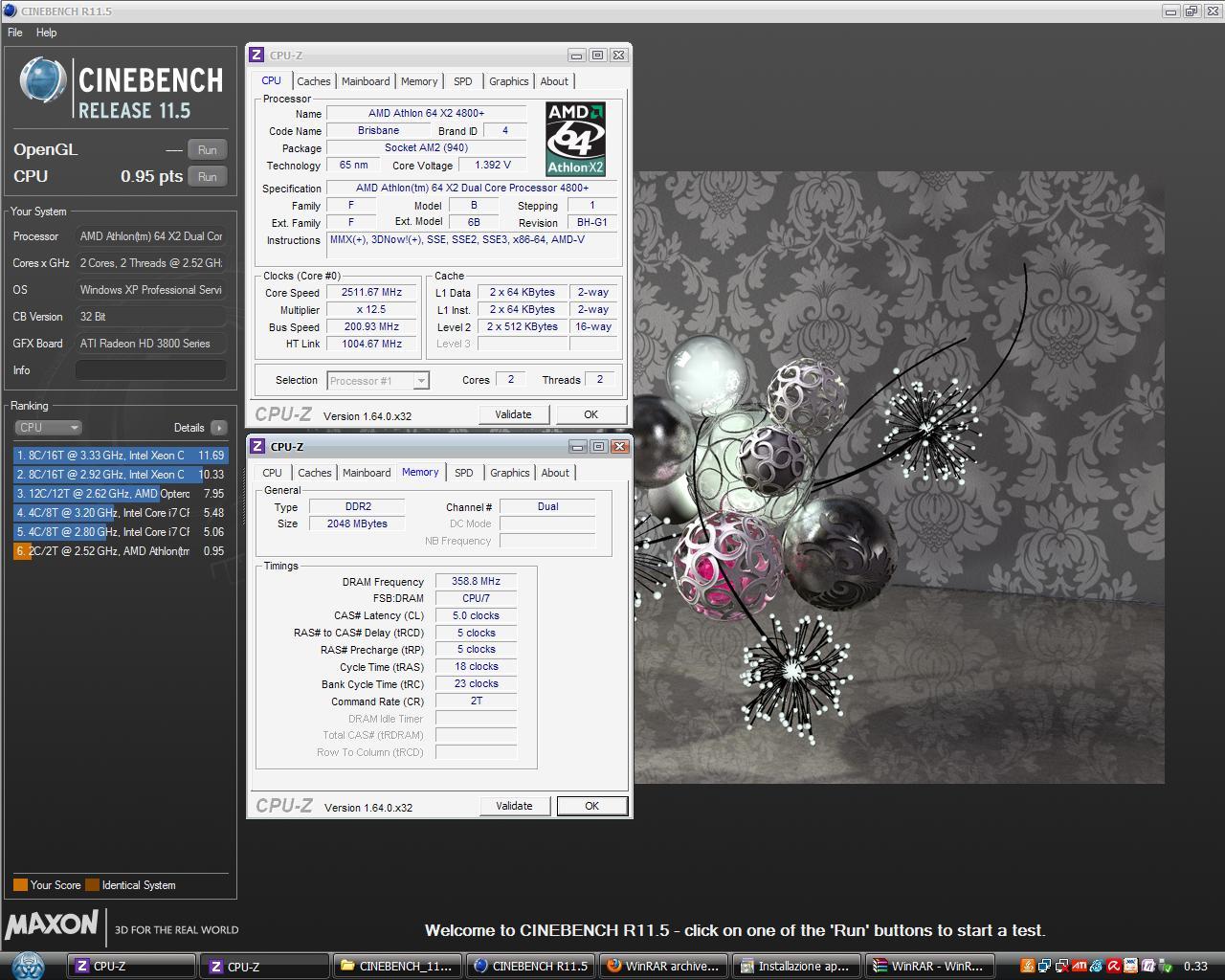The height and width of the screenshot is (980, 1225).
Task: Run the CPU benchmark
Action: 208,176
